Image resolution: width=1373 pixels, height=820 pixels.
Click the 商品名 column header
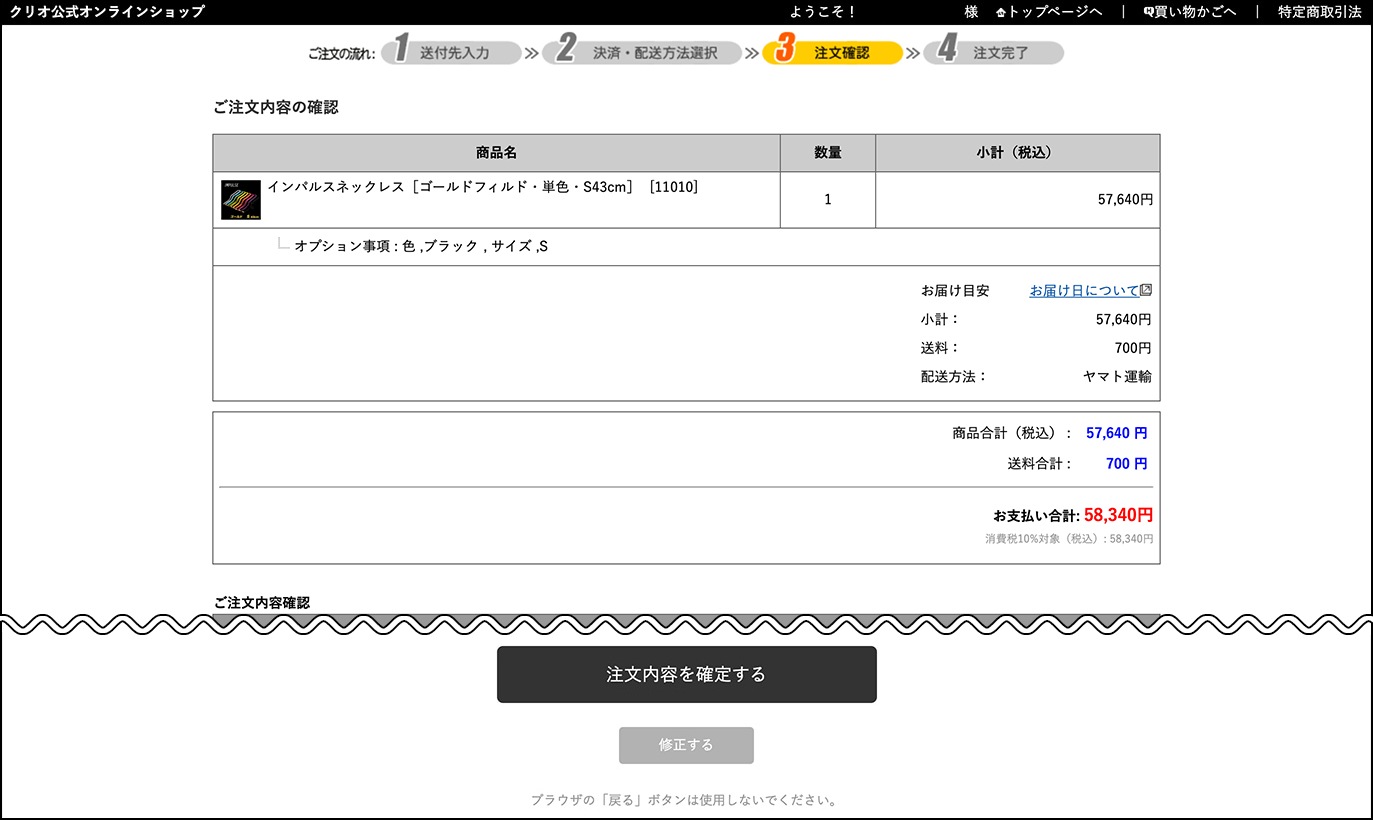tap(496, 153)
